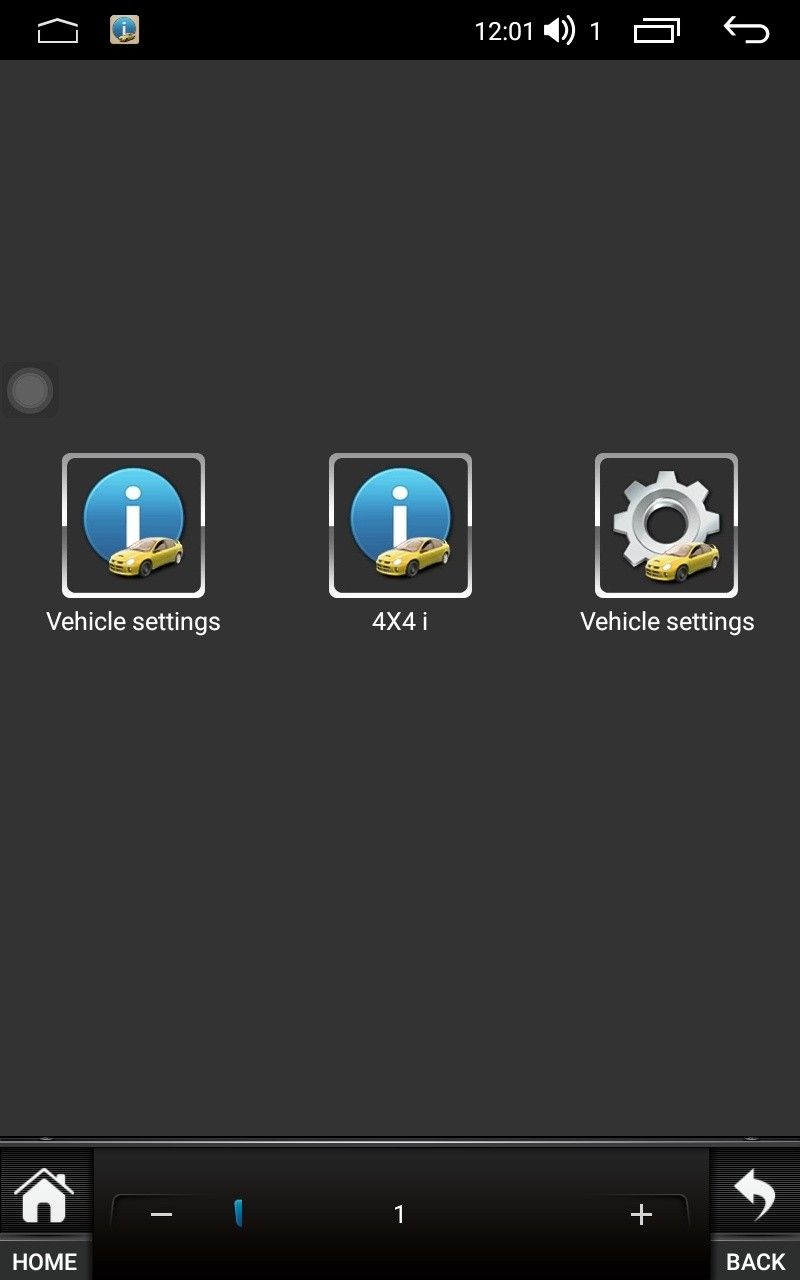This screenshot has height=1280, width=800.
Task: Tap the speaker volume icon in status bar
Action: [x=559, y=31]
